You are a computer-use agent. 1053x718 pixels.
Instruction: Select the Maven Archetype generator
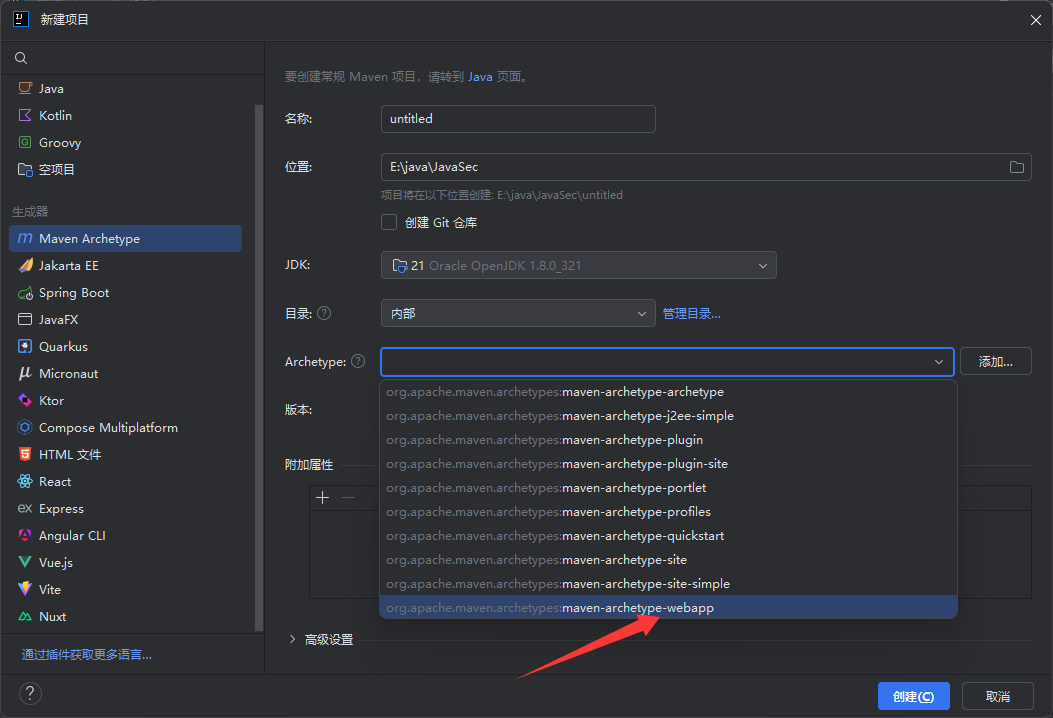[x=126, y=238]
